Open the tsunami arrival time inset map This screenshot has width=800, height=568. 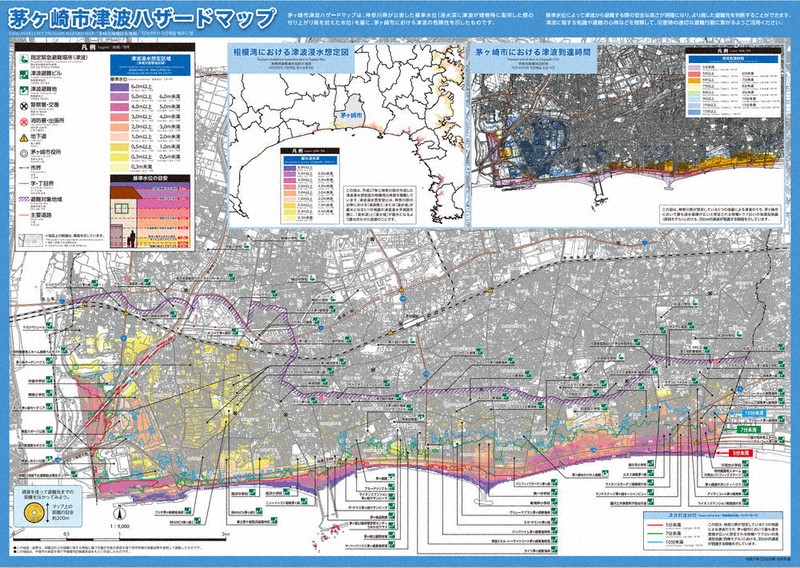[x=628, y=136]
